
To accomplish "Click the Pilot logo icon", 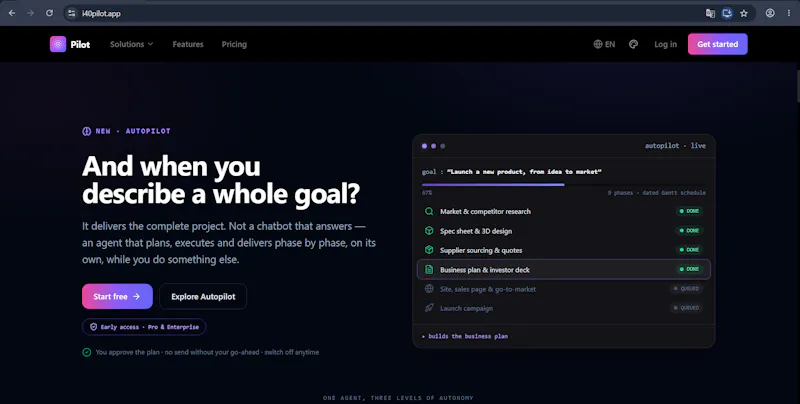I will tap(58, 44).
